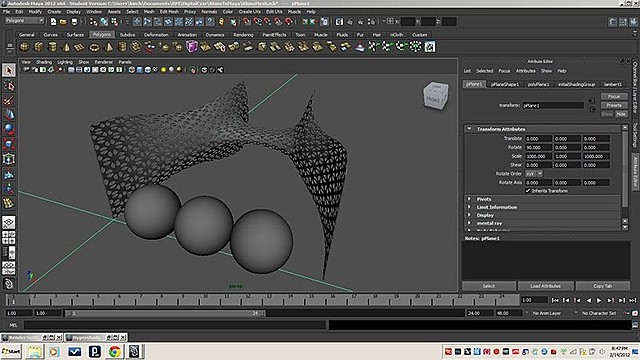This screenshot has height=360, width=640.
Task: Select single perspective layout icon
Action: [9, 222]
